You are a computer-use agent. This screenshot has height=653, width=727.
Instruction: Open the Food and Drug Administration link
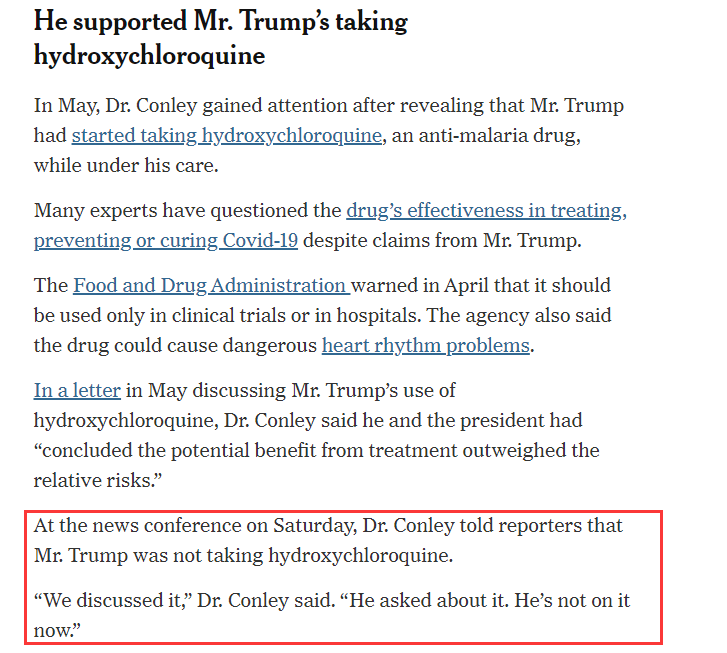pyautogui.click(x=210, y=287)
